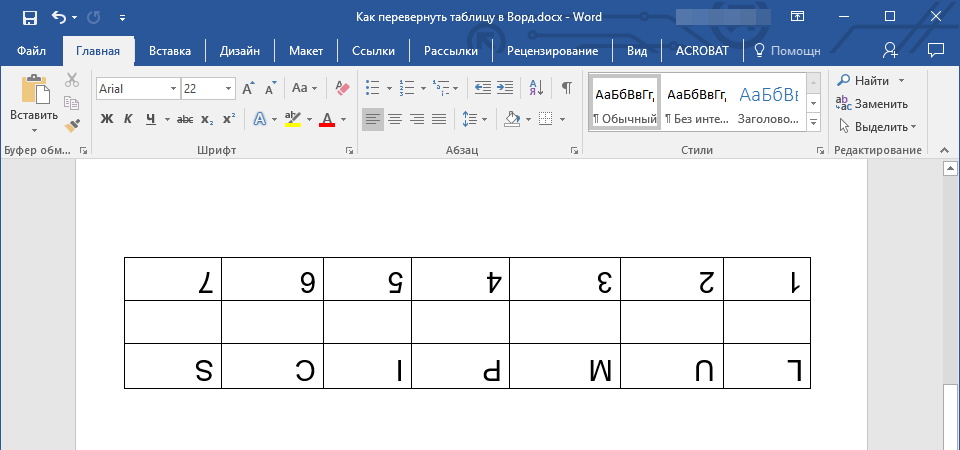Increase paragraph indent
This screenshot has width=960, height=450.
pos(504,88)
